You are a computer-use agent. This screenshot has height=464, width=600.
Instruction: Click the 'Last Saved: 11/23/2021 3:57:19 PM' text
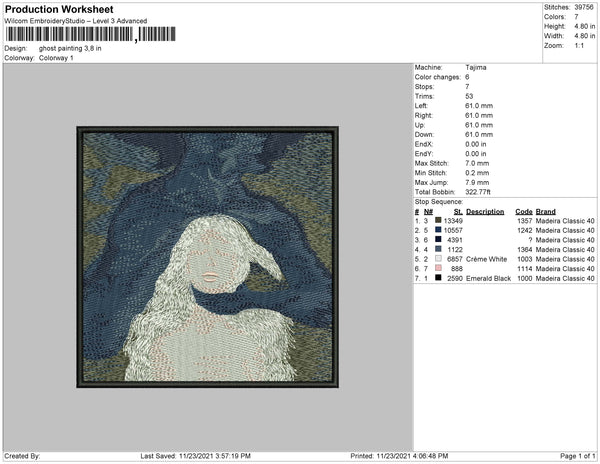196,456
